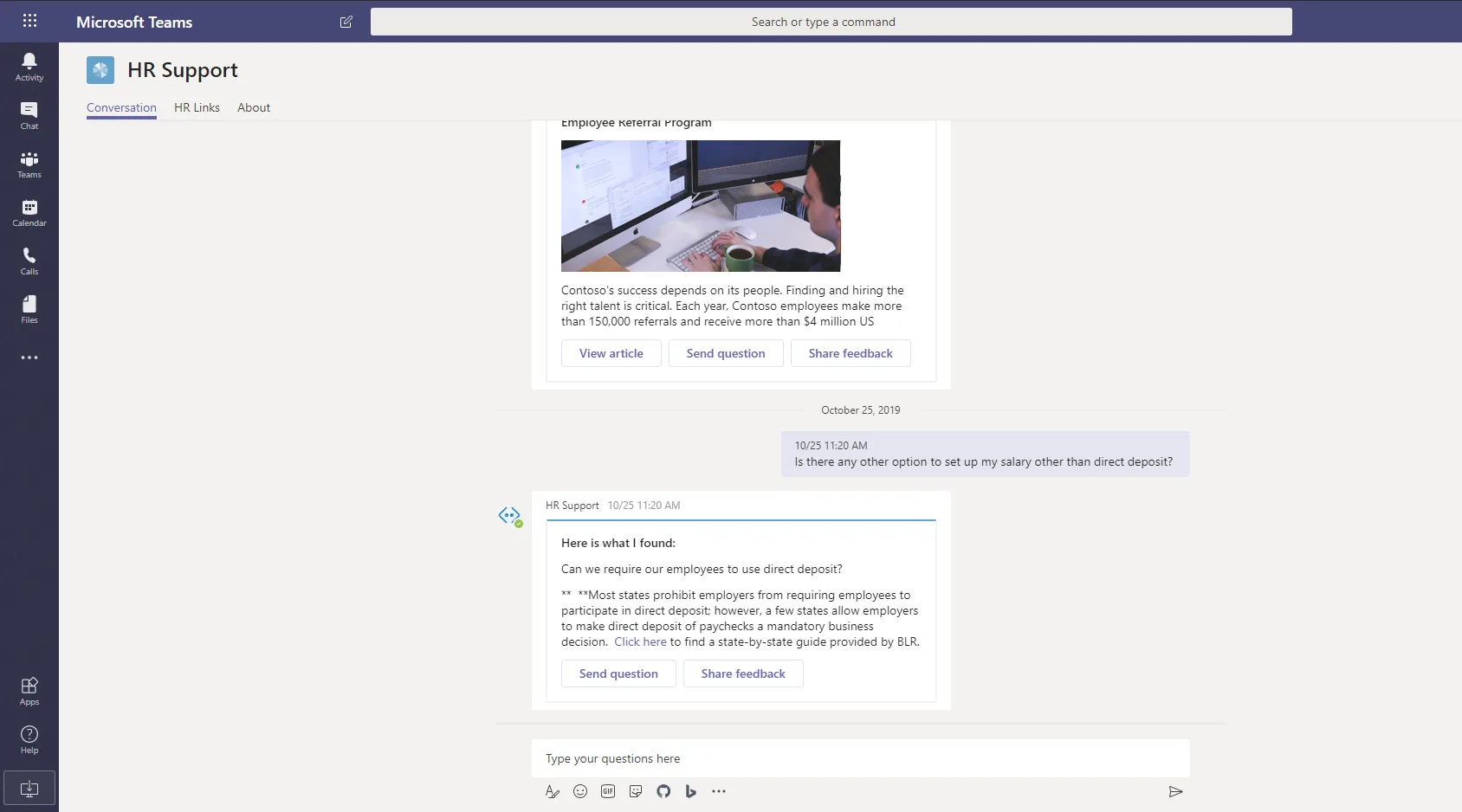Open the emoji picker
1462x812 pixels.
pos(580,791)
